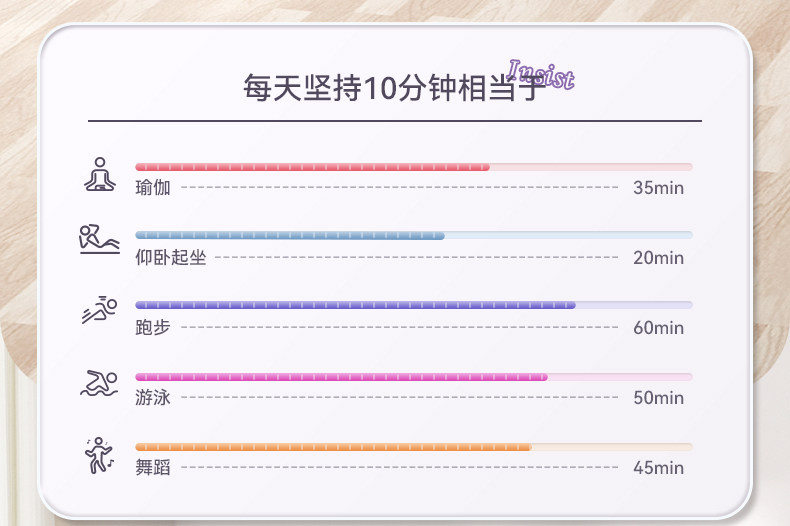Select the 45min dance duration

(x=658, y=468)
